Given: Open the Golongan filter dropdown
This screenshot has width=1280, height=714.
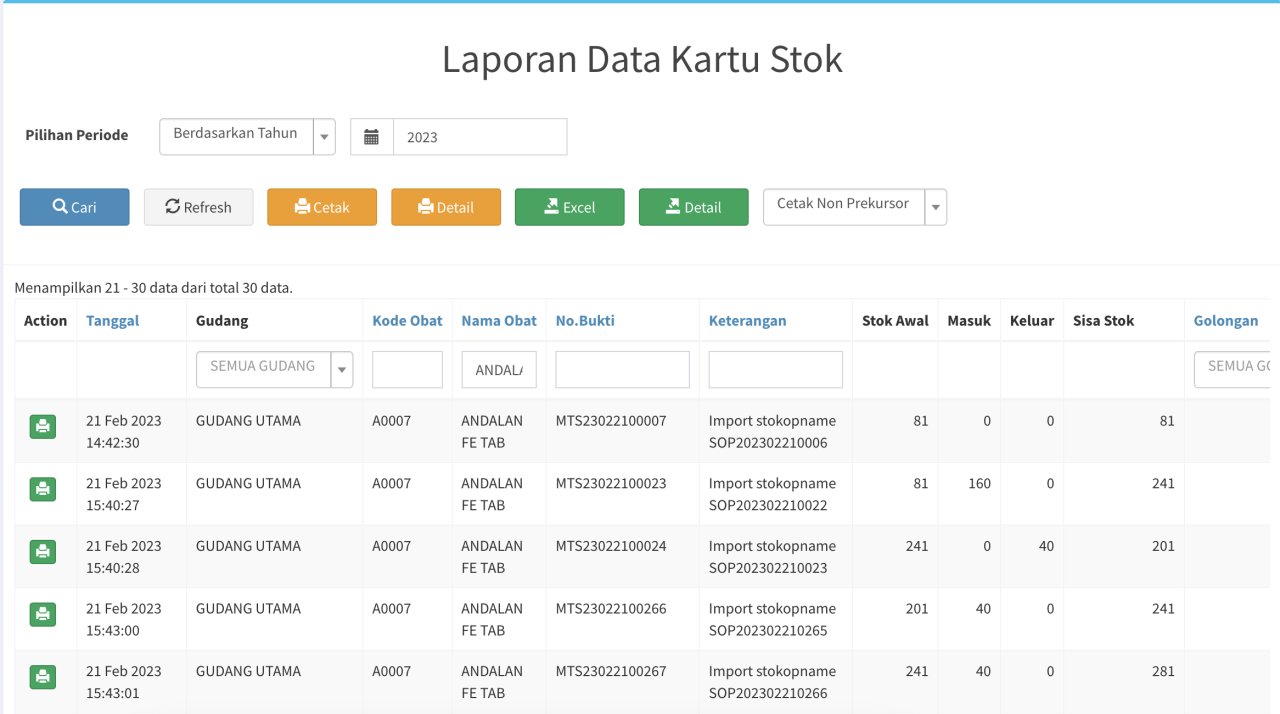Looking at the screenshot, I should 1234,369.
